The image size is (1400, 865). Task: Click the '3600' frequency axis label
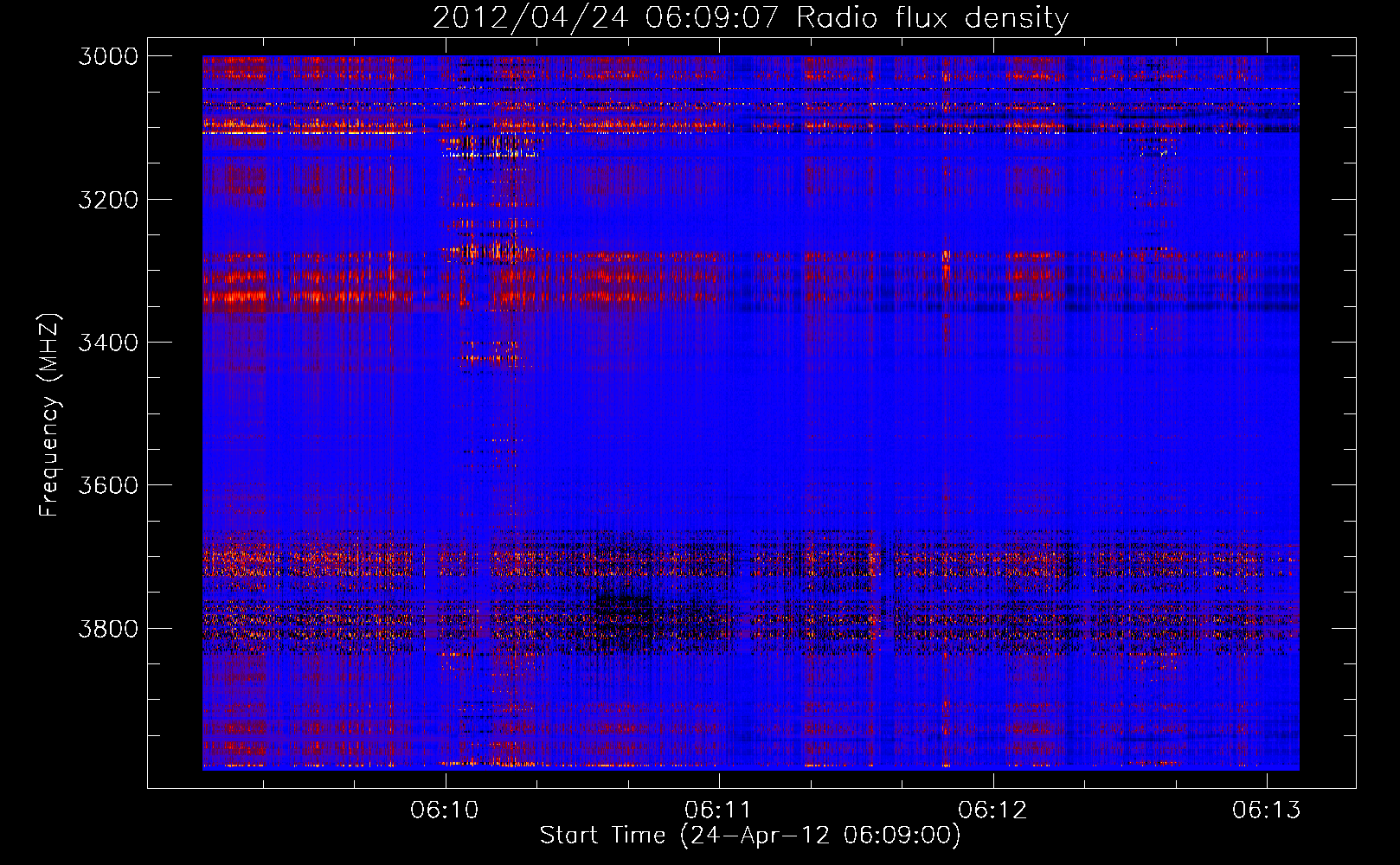point(108,485)
